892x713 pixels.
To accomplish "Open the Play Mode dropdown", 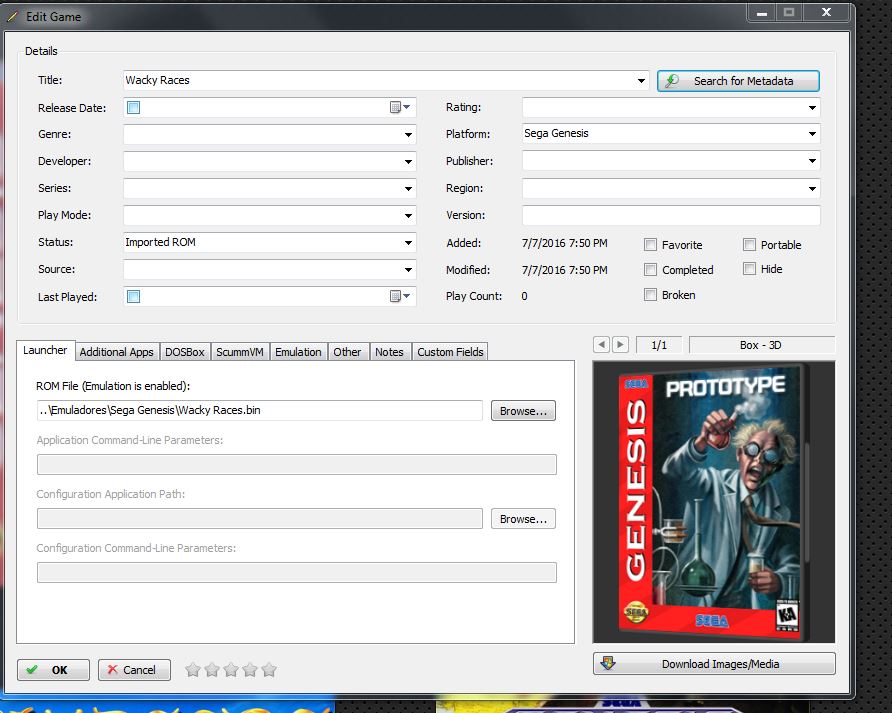I will click(408, 216).
